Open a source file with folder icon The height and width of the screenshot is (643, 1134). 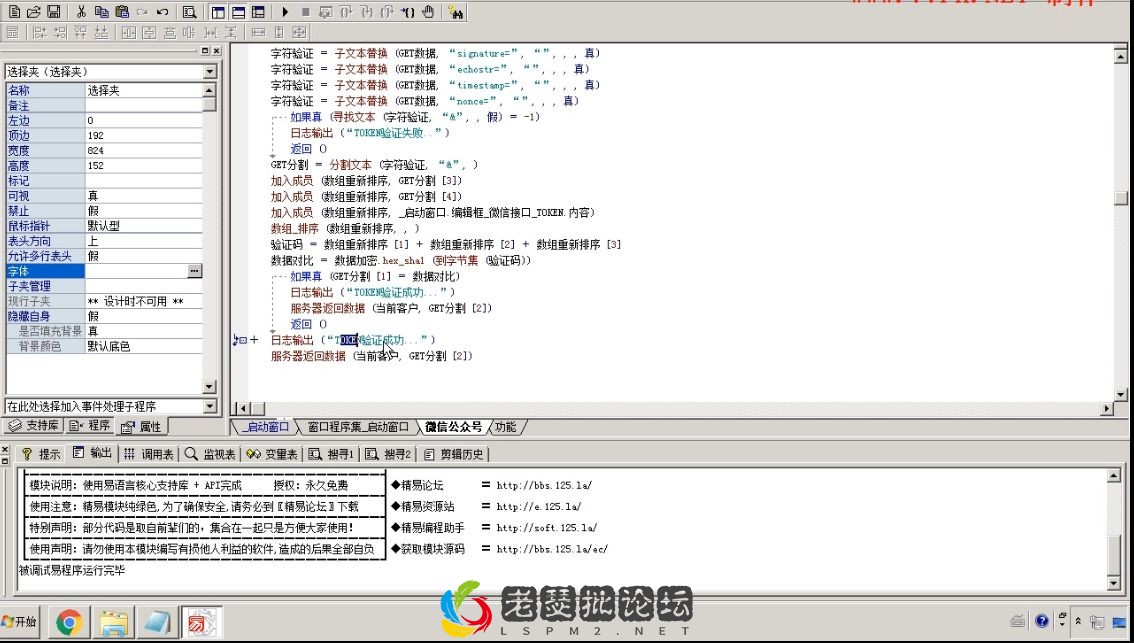pos(34,12)
